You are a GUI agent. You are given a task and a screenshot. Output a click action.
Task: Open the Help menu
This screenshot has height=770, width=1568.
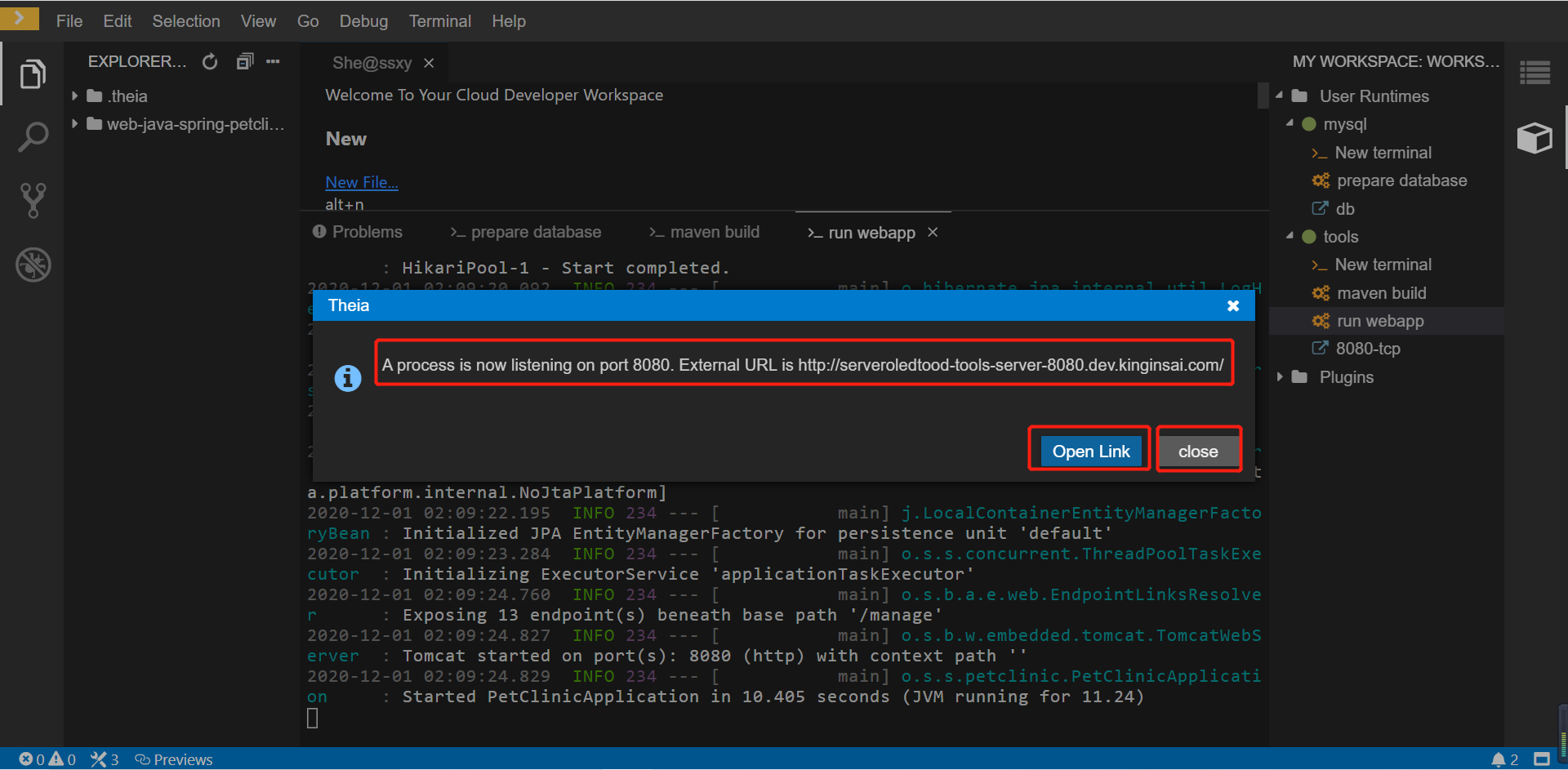pos(509,21)
